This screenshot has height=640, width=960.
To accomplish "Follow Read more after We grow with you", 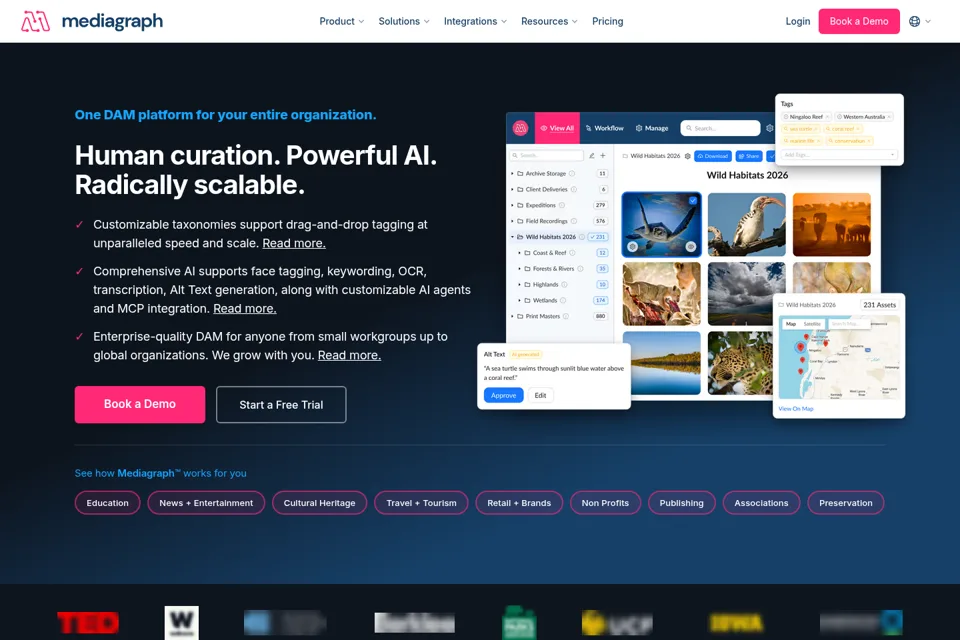I will click(349, 355).
